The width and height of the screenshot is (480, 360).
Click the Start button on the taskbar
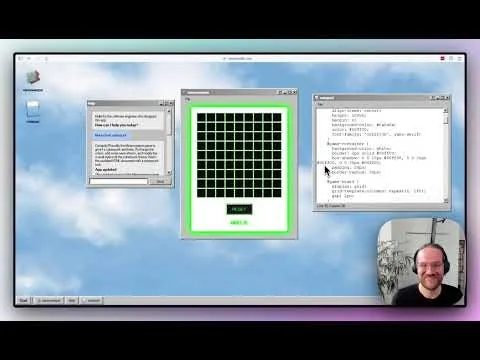(x=23, y=300)
